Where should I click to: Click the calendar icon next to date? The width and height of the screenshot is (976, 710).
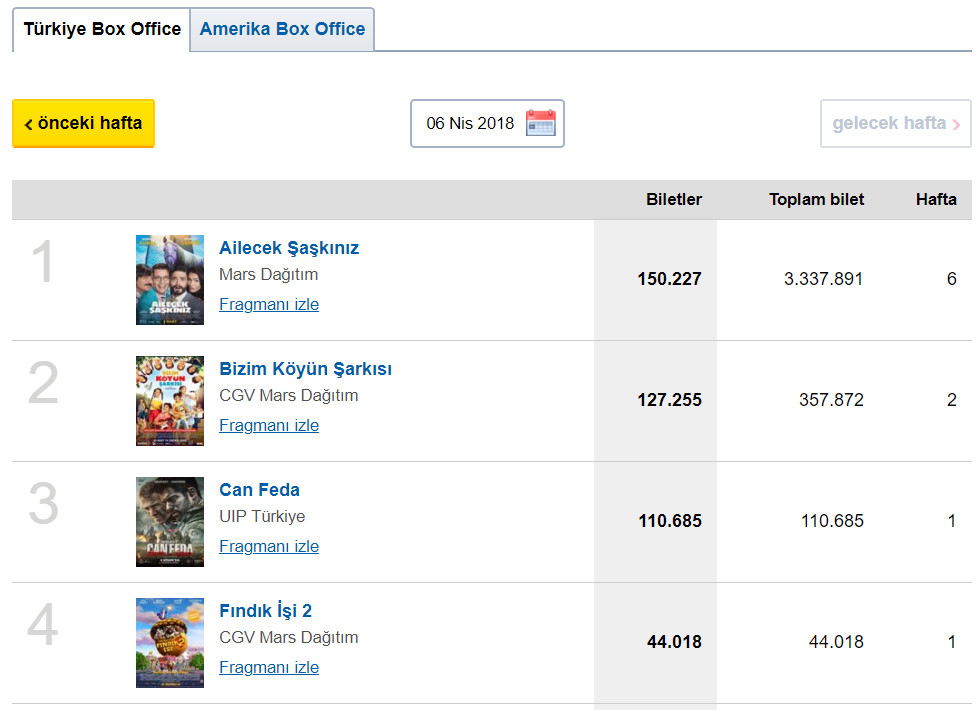point(540,123)
